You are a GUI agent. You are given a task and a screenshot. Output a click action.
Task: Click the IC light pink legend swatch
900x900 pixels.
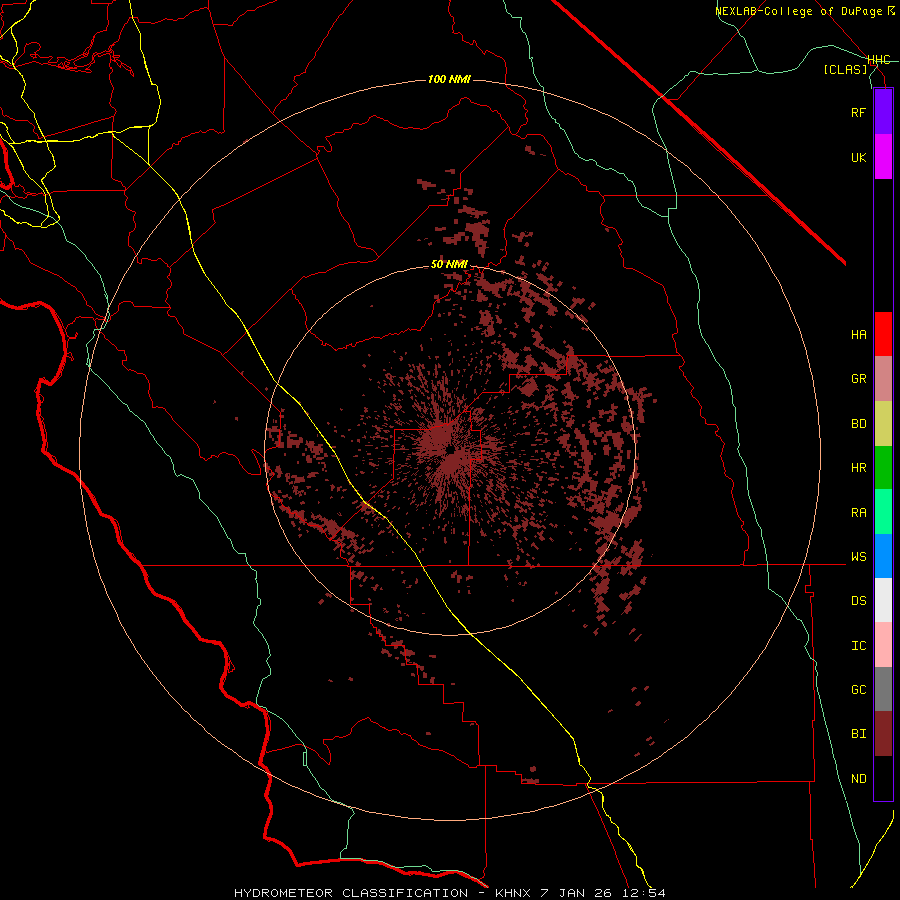click(x=883, y=645)
